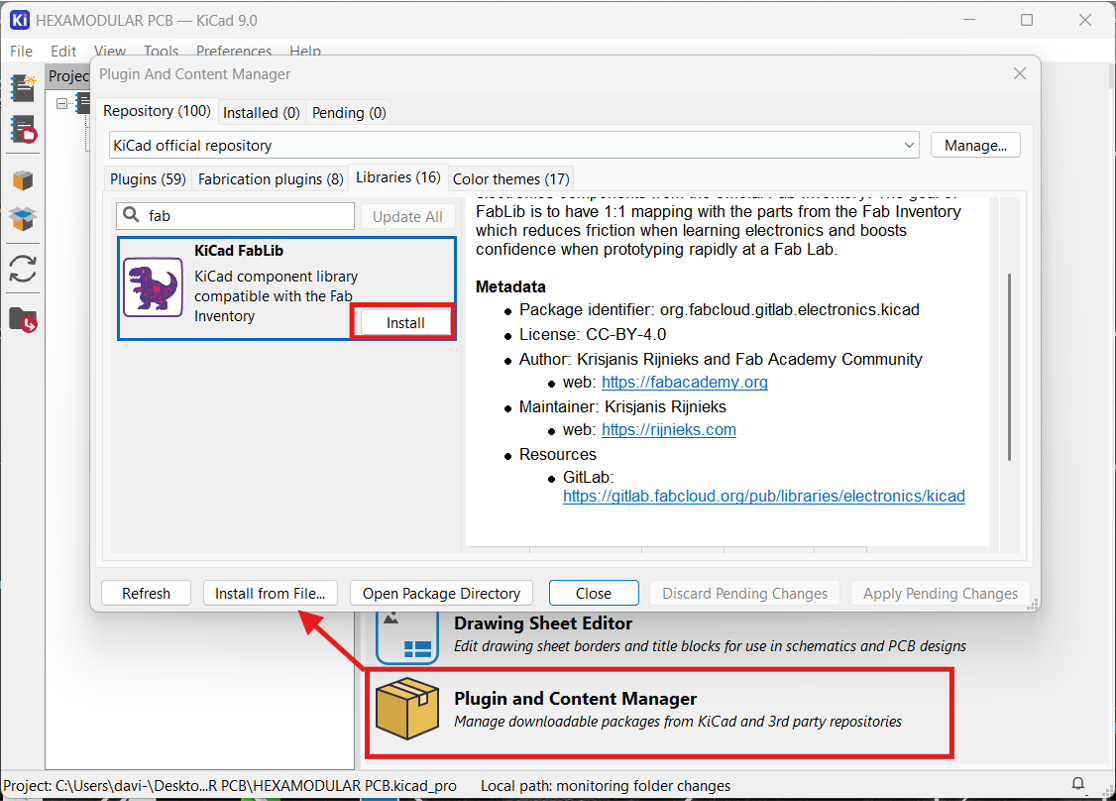The width and height of the screenshot is (1116, 801).
Task: Open the View menu
Action: (110, 51)
